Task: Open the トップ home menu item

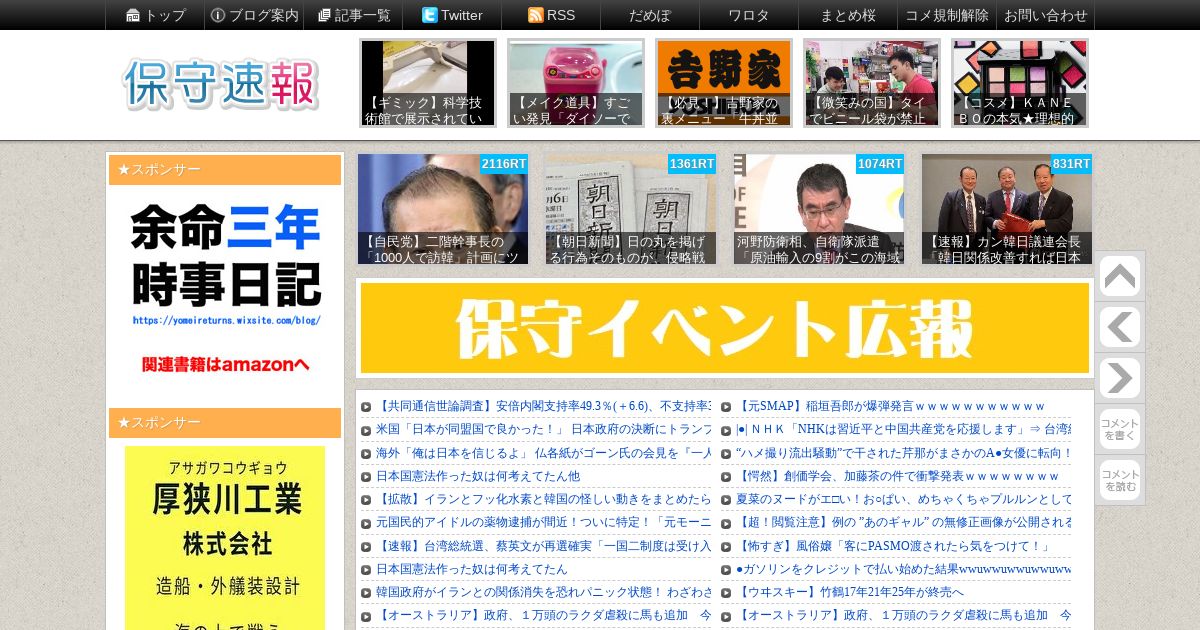Action: point(155,15)
